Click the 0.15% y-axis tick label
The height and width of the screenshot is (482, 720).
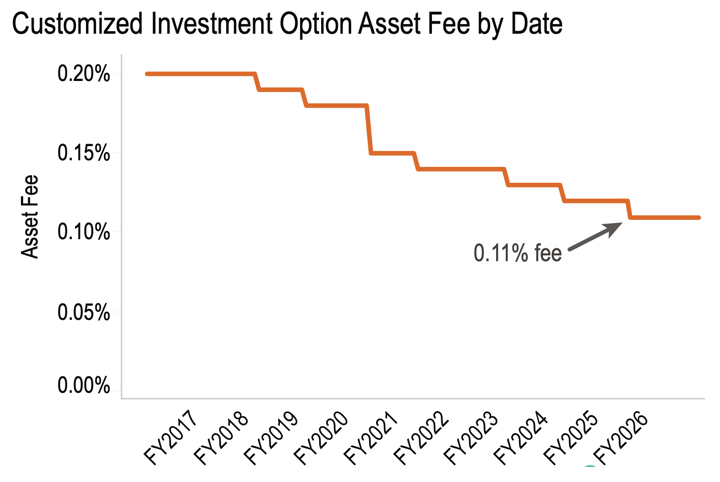pyautogui.click(x=83, y=153)
